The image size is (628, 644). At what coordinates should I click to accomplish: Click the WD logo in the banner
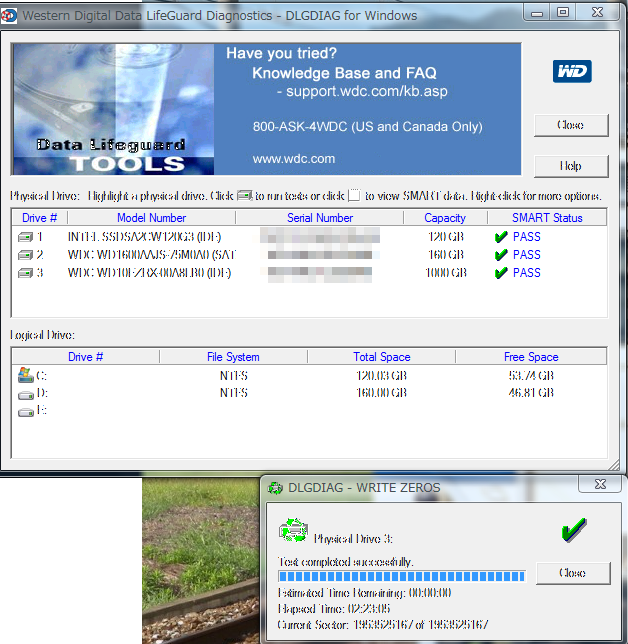coord(572,71)
